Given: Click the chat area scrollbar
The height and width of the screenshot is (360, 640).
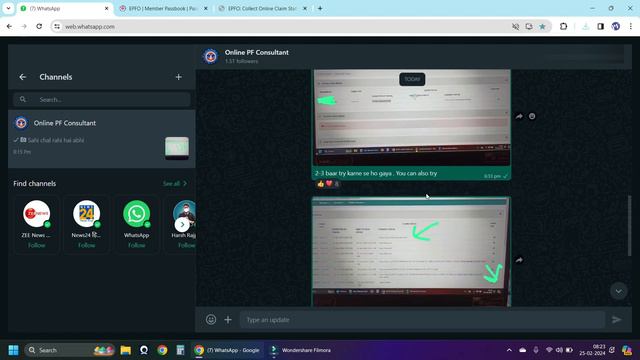Looking at the screenshot, I should tap(629, 225).
